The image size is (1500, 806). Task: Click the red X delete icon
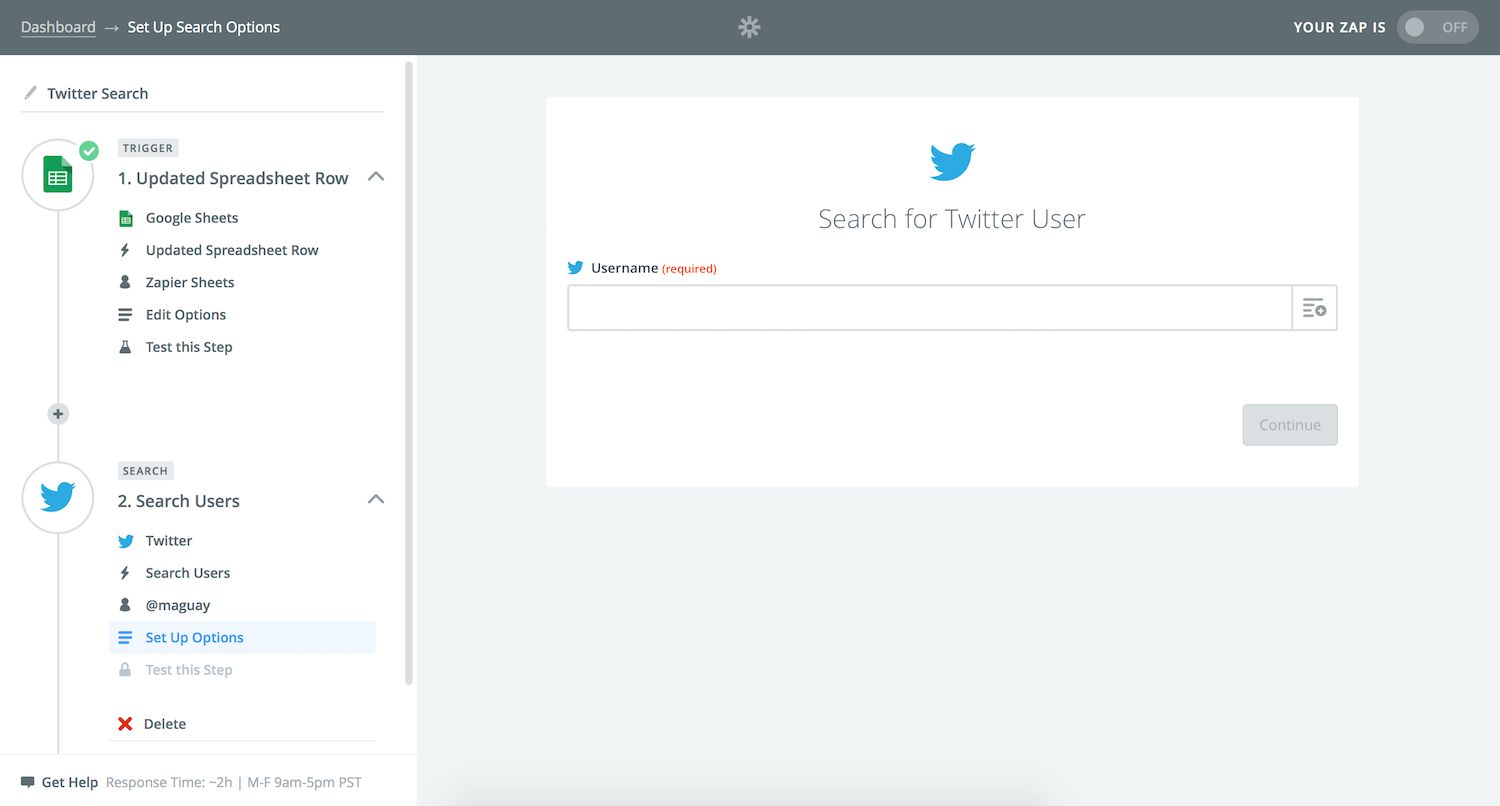click(125, 724)
